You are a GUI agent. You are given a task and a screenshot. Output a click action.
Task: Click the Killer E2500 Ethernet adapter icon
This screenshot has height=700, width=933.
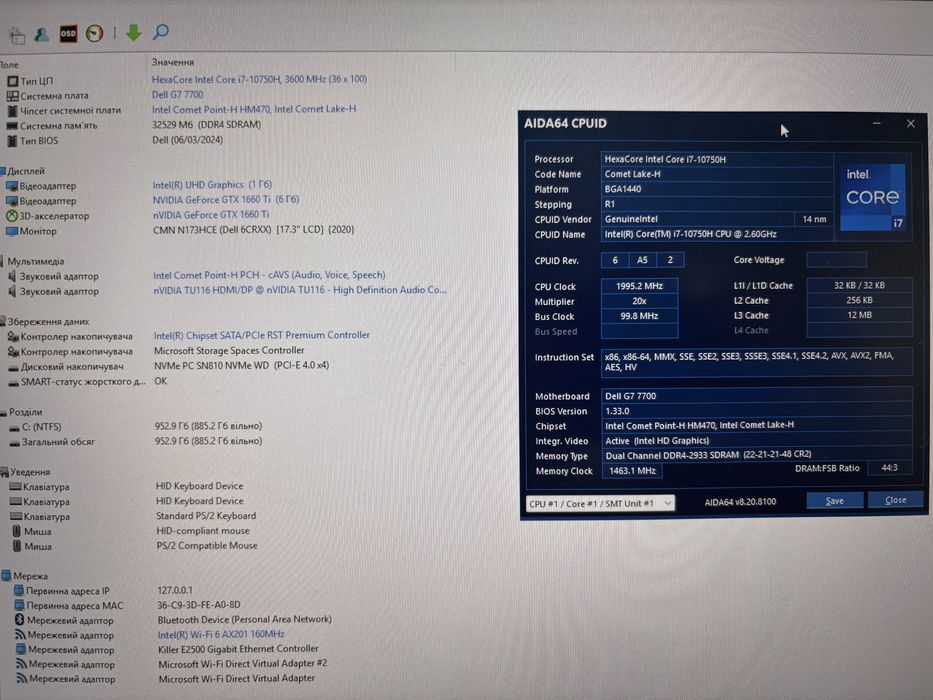coord(21,649)
